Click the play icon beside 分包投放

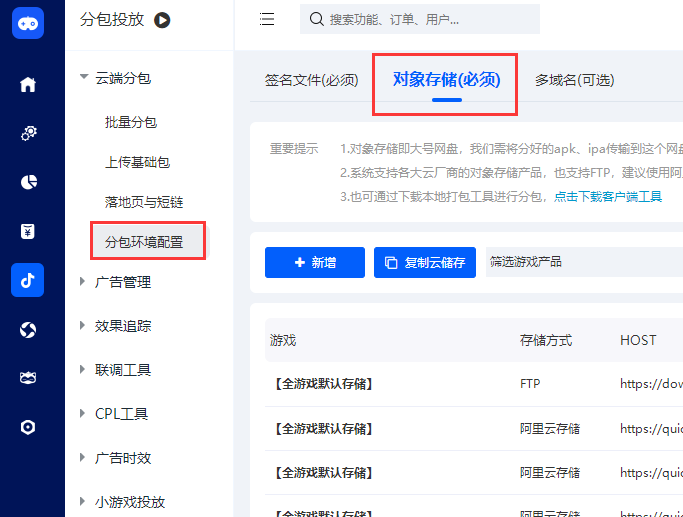tap(162, 19)
